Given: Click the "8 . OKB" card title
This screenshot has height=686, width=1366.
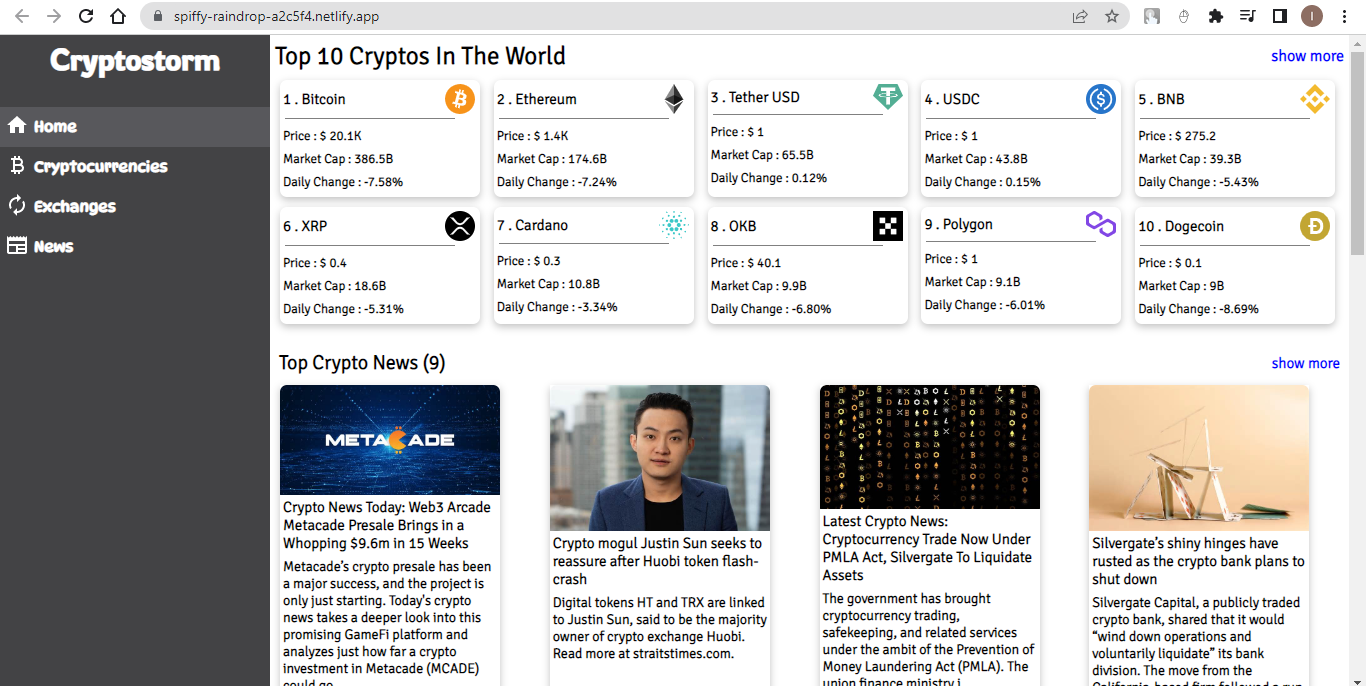Looking at the screenshot, I should click(734, 226).
